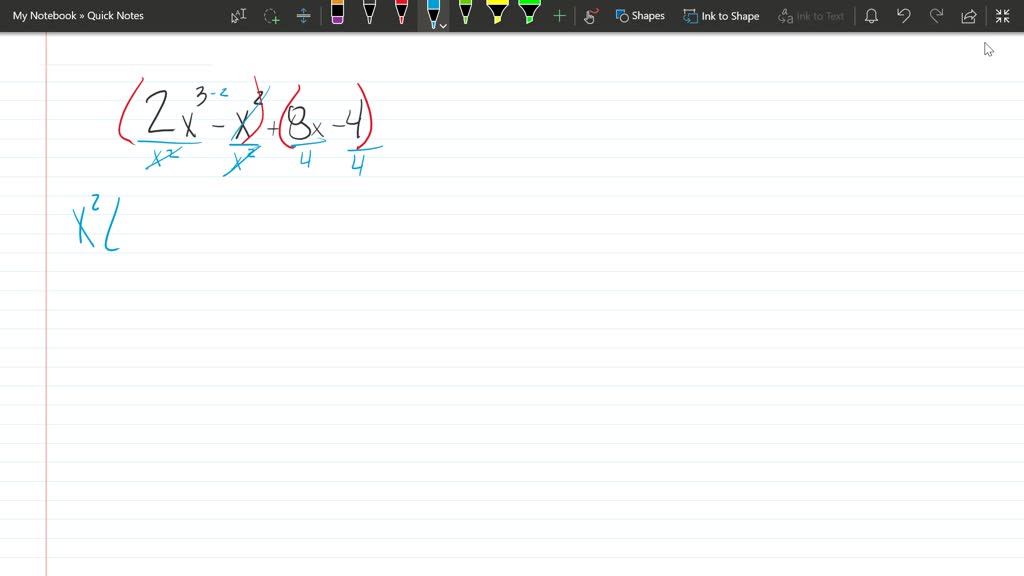Select the lasso select tool
Viewport: 1024px width, 576px height.
pyautogui.click(x=269, y=15)
